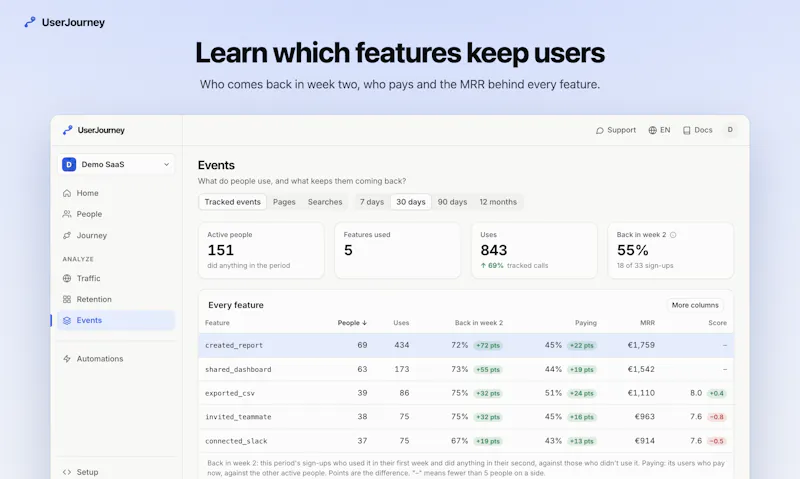The height and width of the screenshot is (479, 800).
Task: Click the UserJourney logo icon in page header
Action: (x=30, y=22)
